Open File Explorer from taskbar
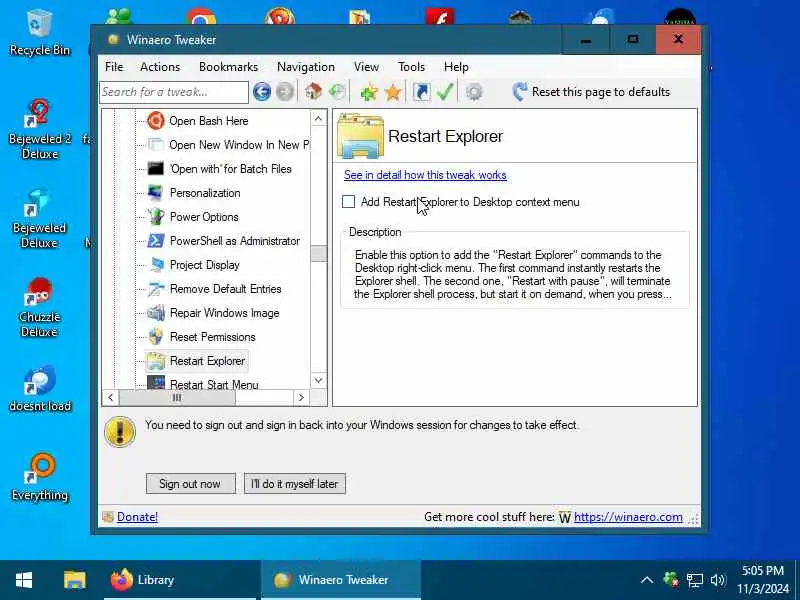 click(x=74, y=580)
